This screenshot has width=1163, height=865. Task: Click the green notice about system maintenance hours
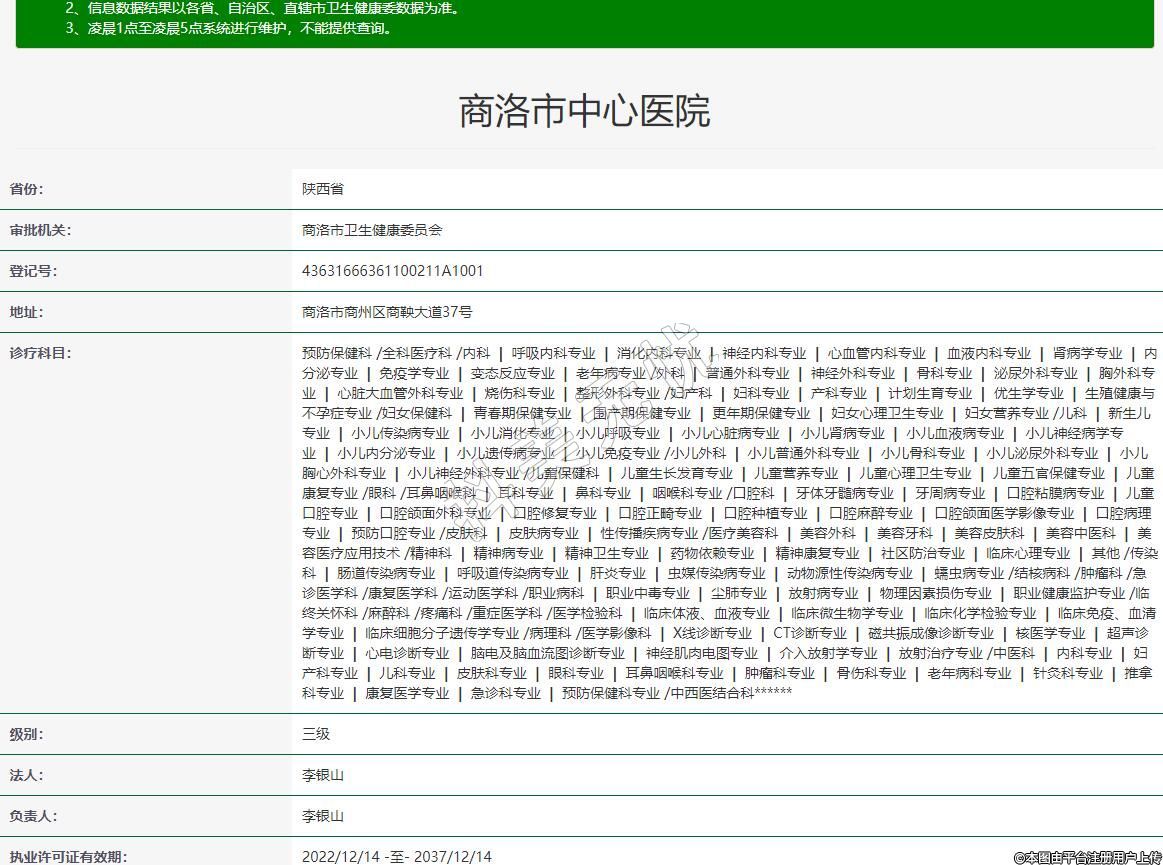click(x=229, y=28)
